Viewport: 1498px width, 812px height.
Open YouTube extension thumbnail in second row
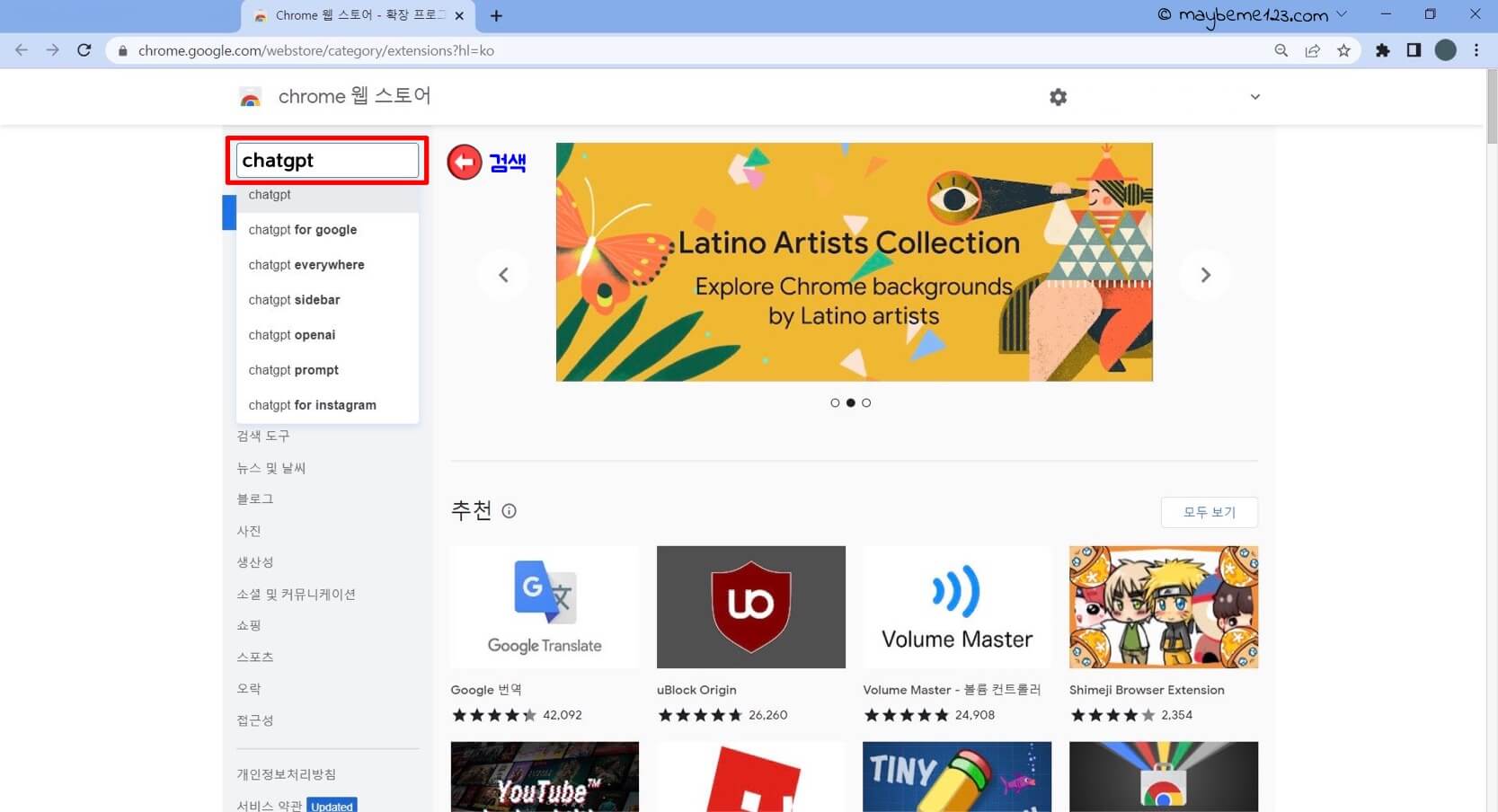[x=545, y=777]
